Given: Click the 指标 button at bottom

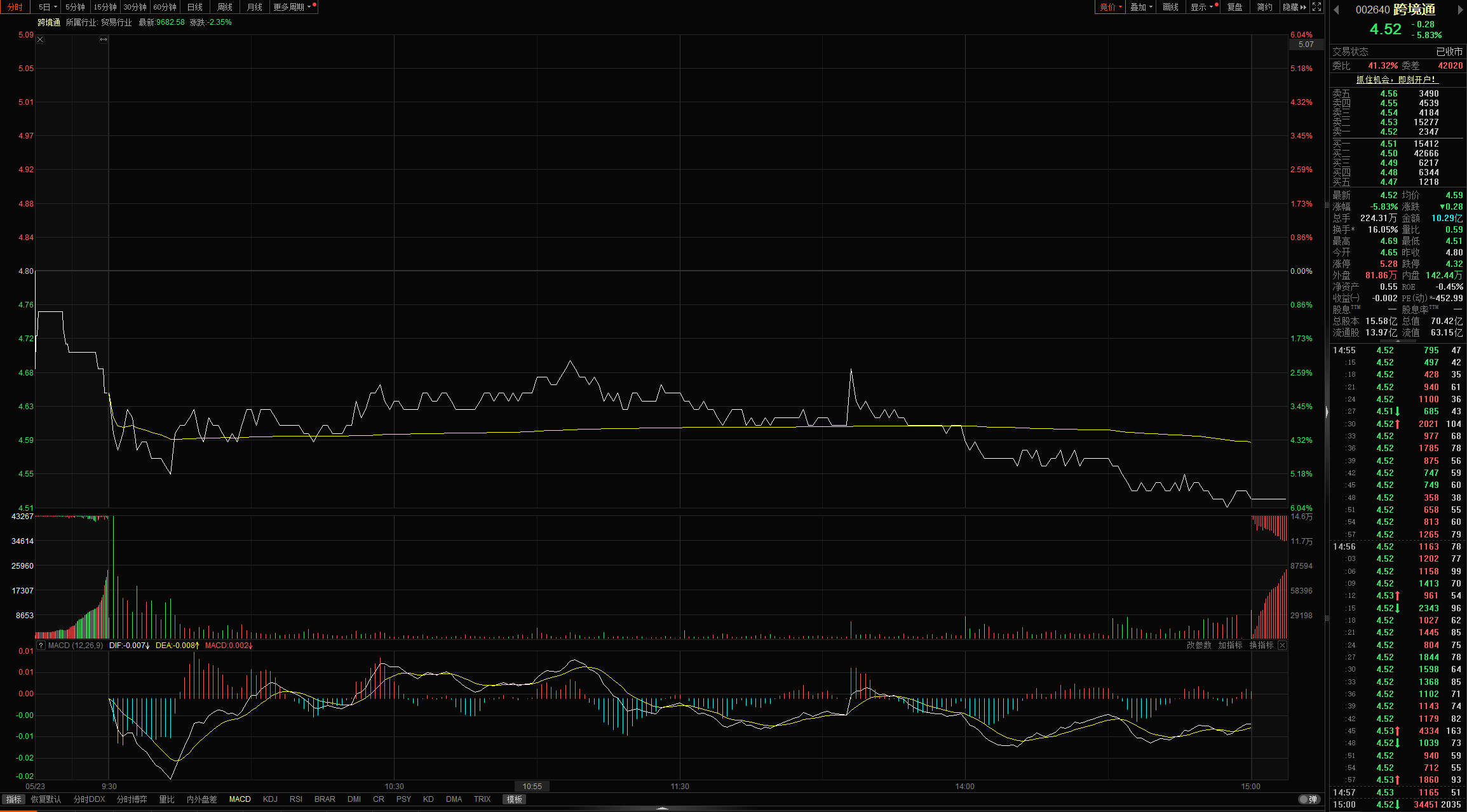Looking at the screenshot, I should [13, 799].
